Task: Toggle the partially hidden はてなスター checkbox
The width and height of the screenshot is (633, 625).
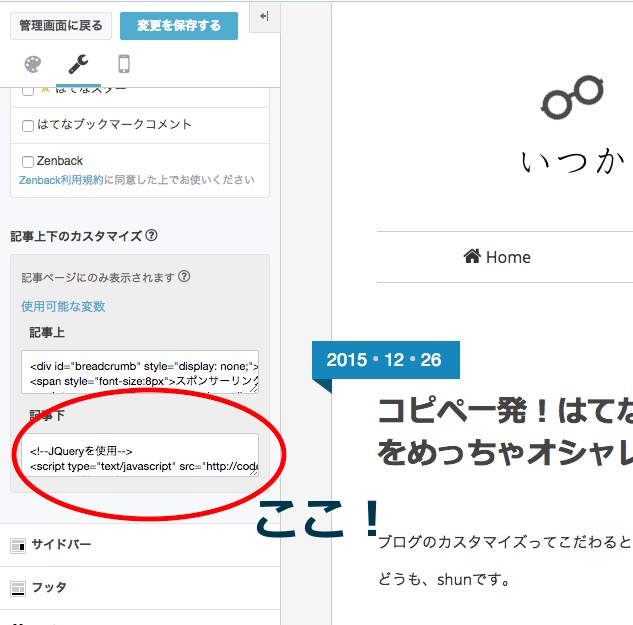Action: [x=28, y=91]
